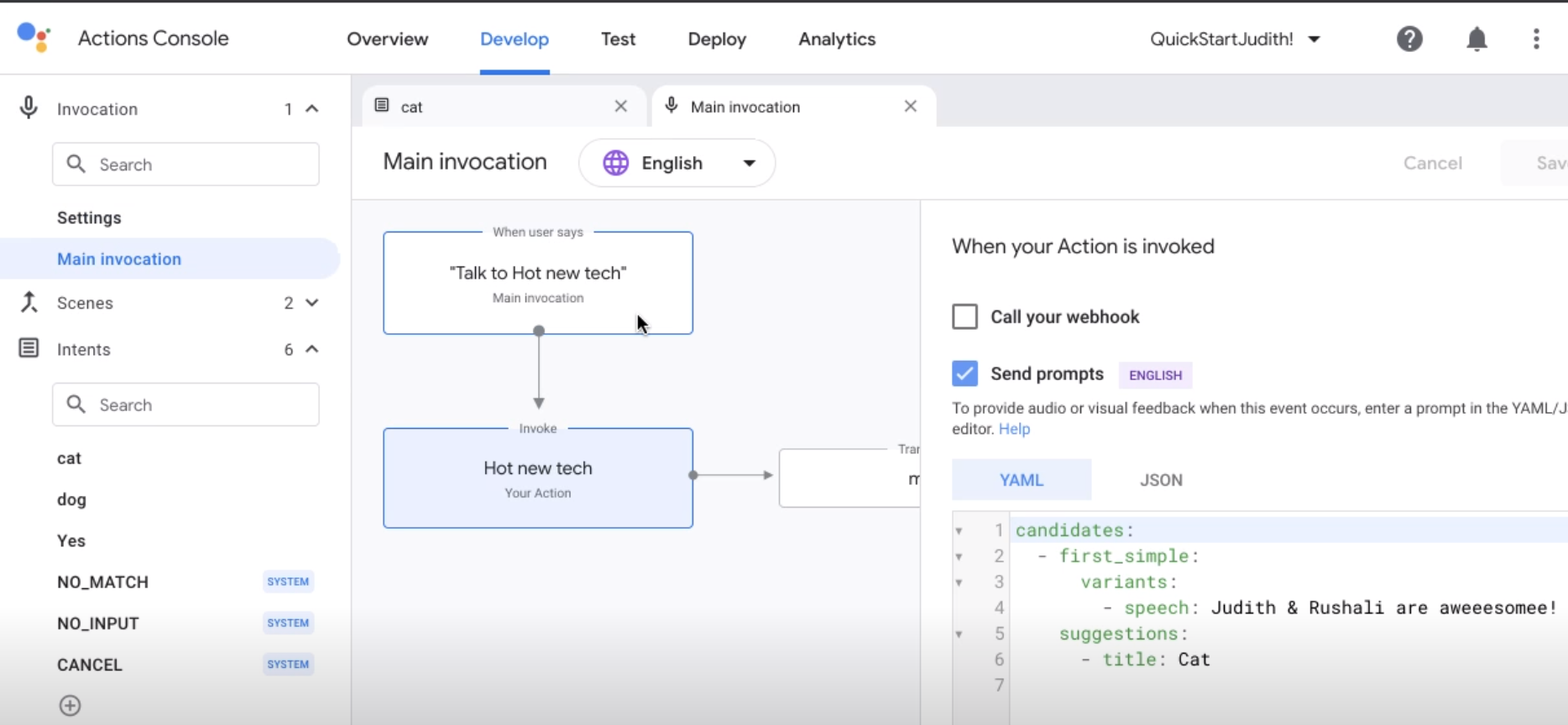
Task: Fold YAML line 2 first_simple
Action: point(959,556)
